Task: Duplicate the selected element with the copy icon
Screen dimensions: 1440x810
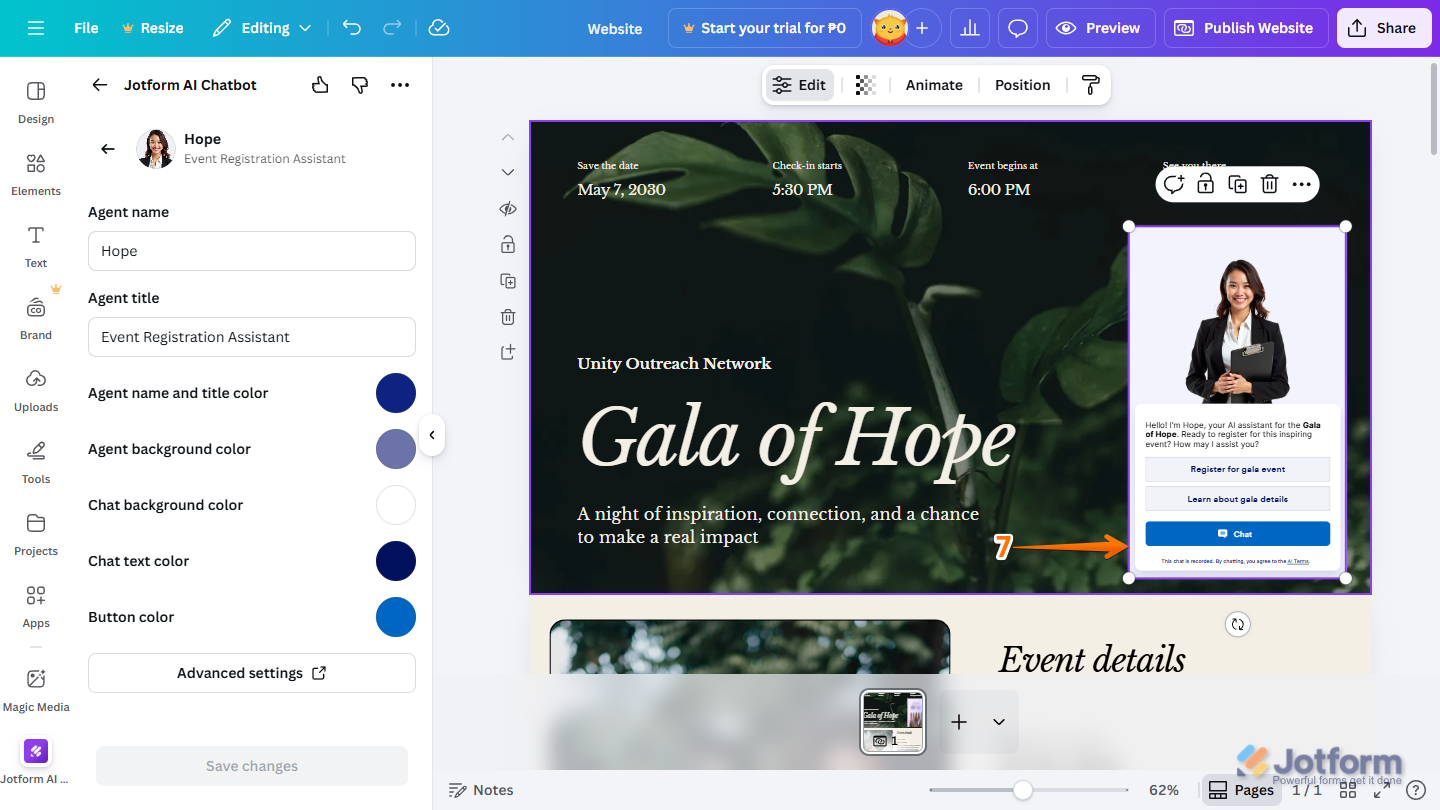Action: [x=1237, y=183]
